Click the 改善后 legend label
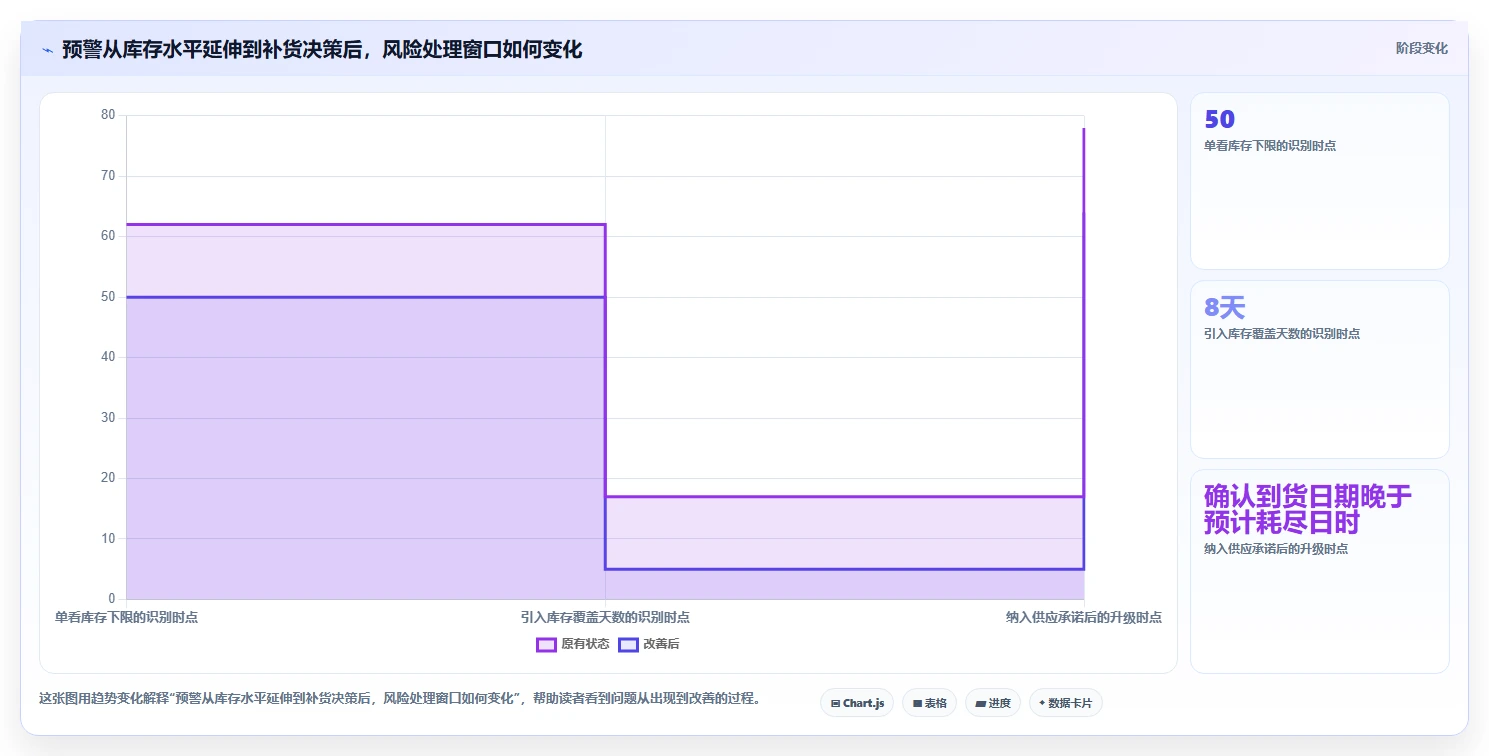This screenshot has width=1489, height=756. [661, 645]
